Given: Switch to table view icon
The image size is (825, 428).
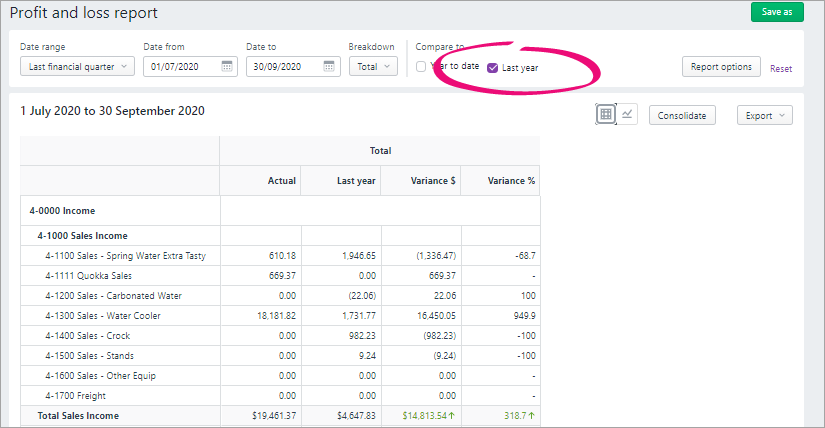Looking at the screenshot, I should tap(605, 115).
